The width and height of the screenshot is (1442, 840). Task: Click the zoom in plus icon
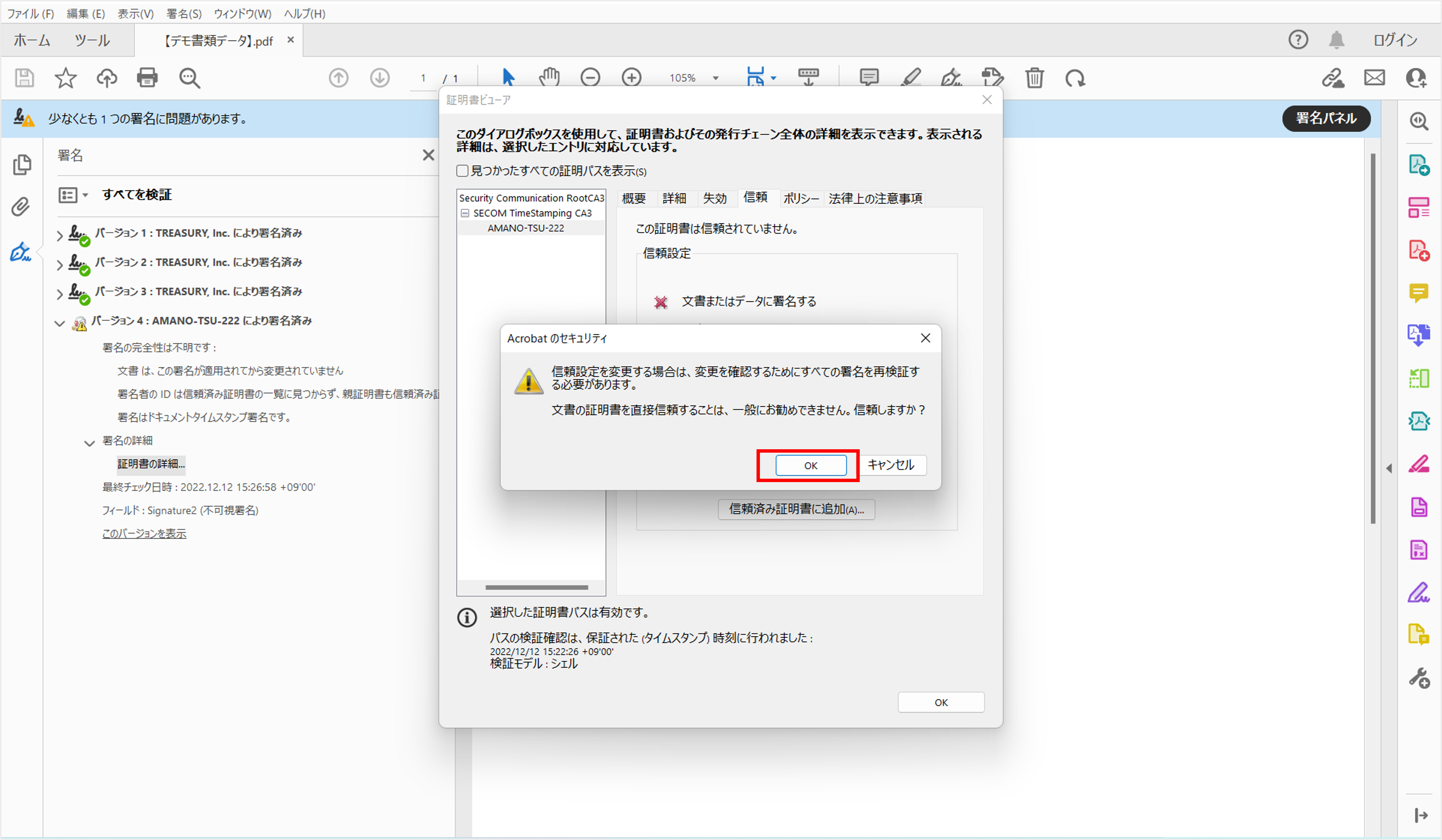[x=631, y=77]
